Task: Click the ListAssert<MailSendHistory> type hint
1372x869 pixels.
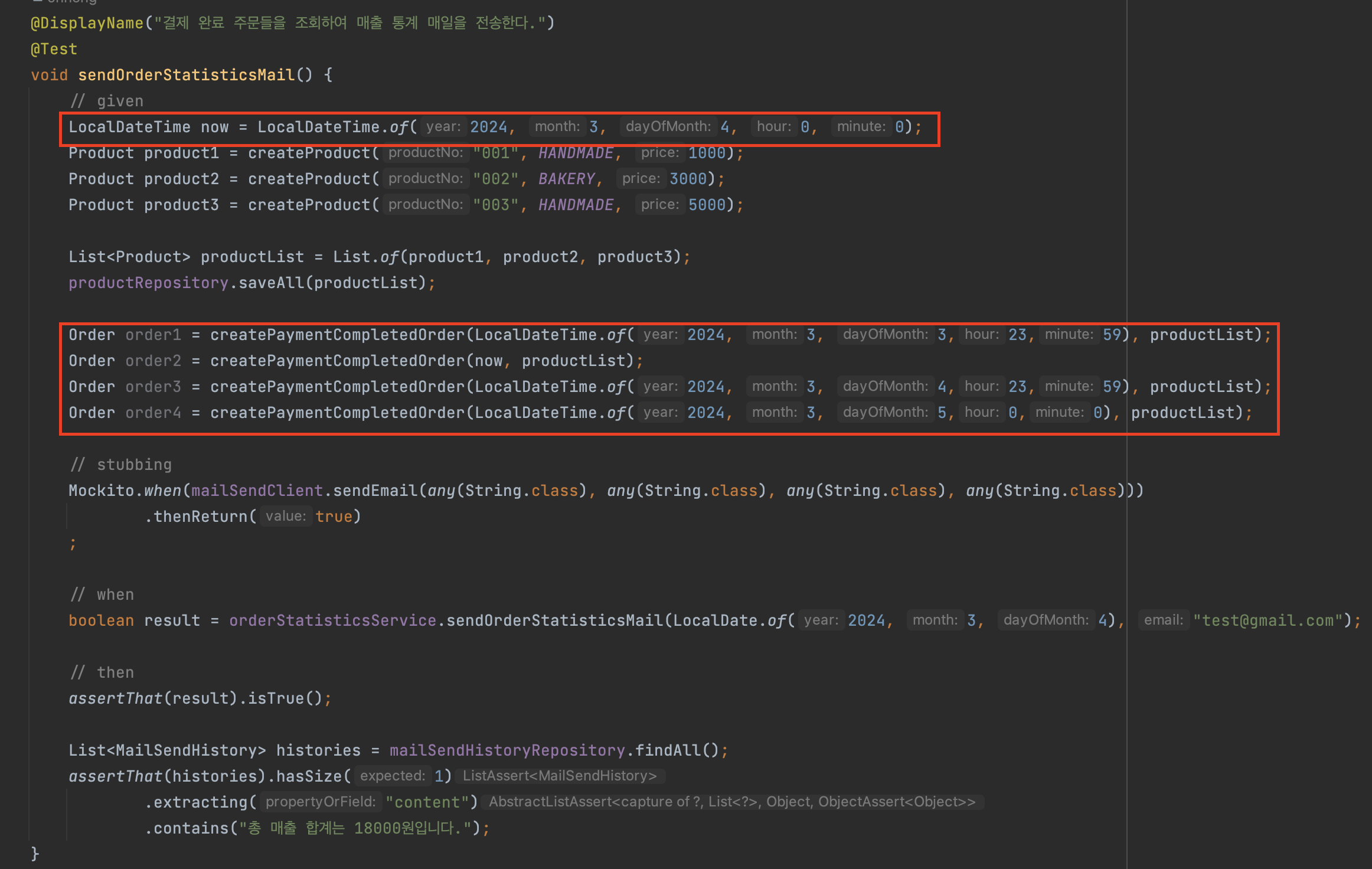Action: pyautogui.click(x=559, y=776)
